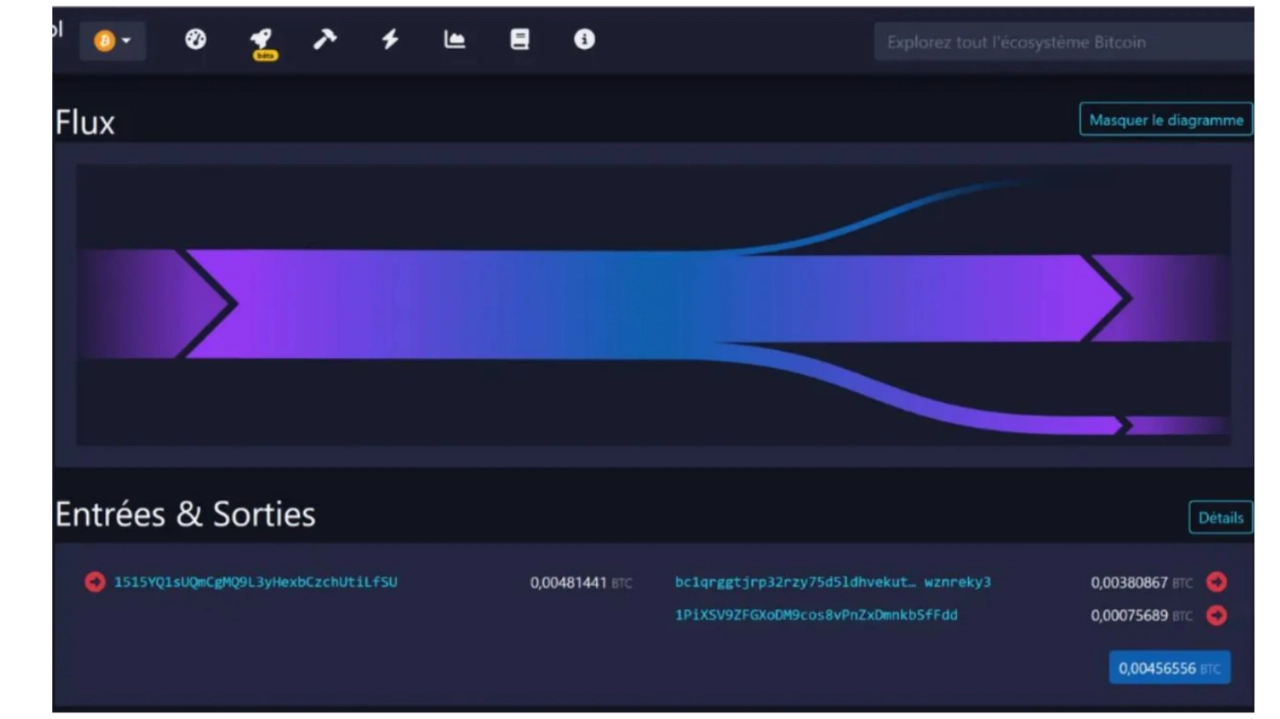Toggle the 0,00456556 BTC amount button
Screen dimensions: 1280x719
coord(1169,668)
